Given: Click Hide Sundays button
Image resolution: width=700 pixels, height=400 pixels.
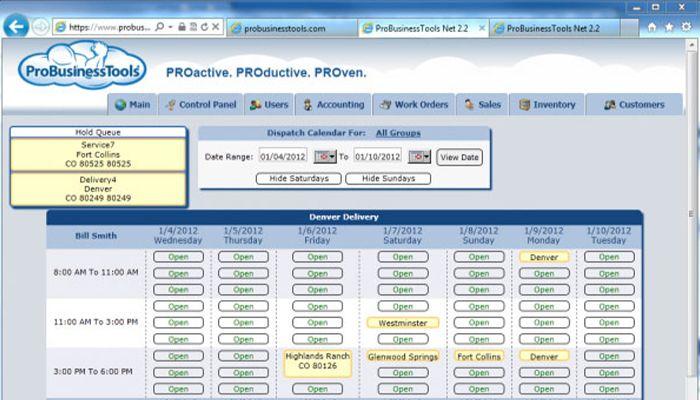Looking at the screenshot, I should point(388,179).
